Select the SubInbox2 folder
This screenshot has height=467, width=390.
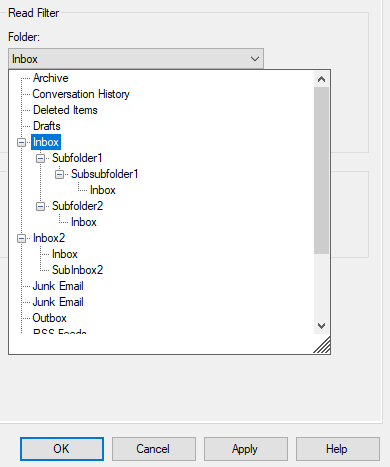77,270
